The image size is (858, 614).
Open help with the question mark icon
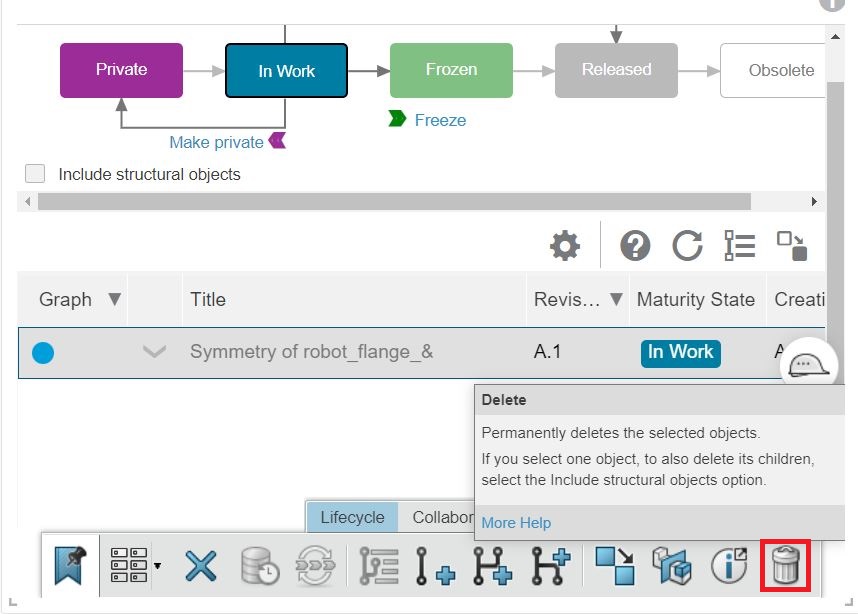pyautogui.click(x=635, y=245)
